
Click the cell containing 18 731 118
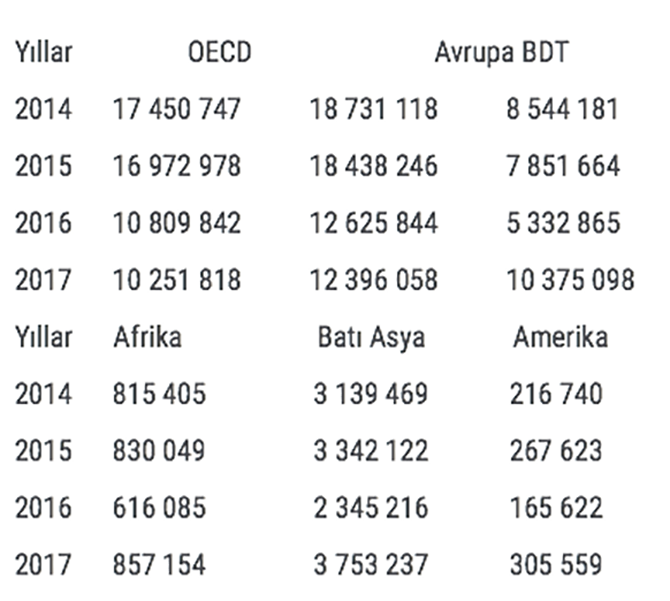tap(373, 109)
